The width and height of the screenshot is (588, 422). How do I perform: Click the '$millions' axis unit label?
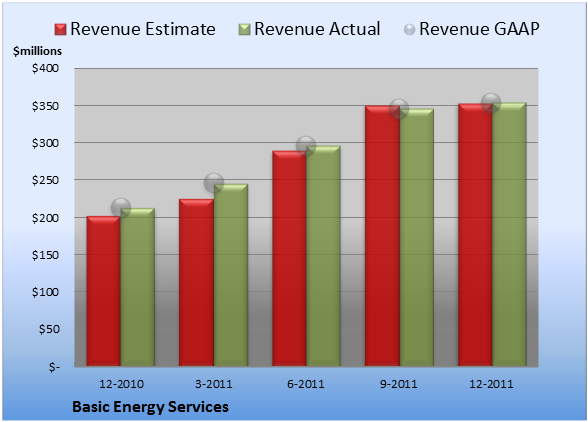click(37, 51)
